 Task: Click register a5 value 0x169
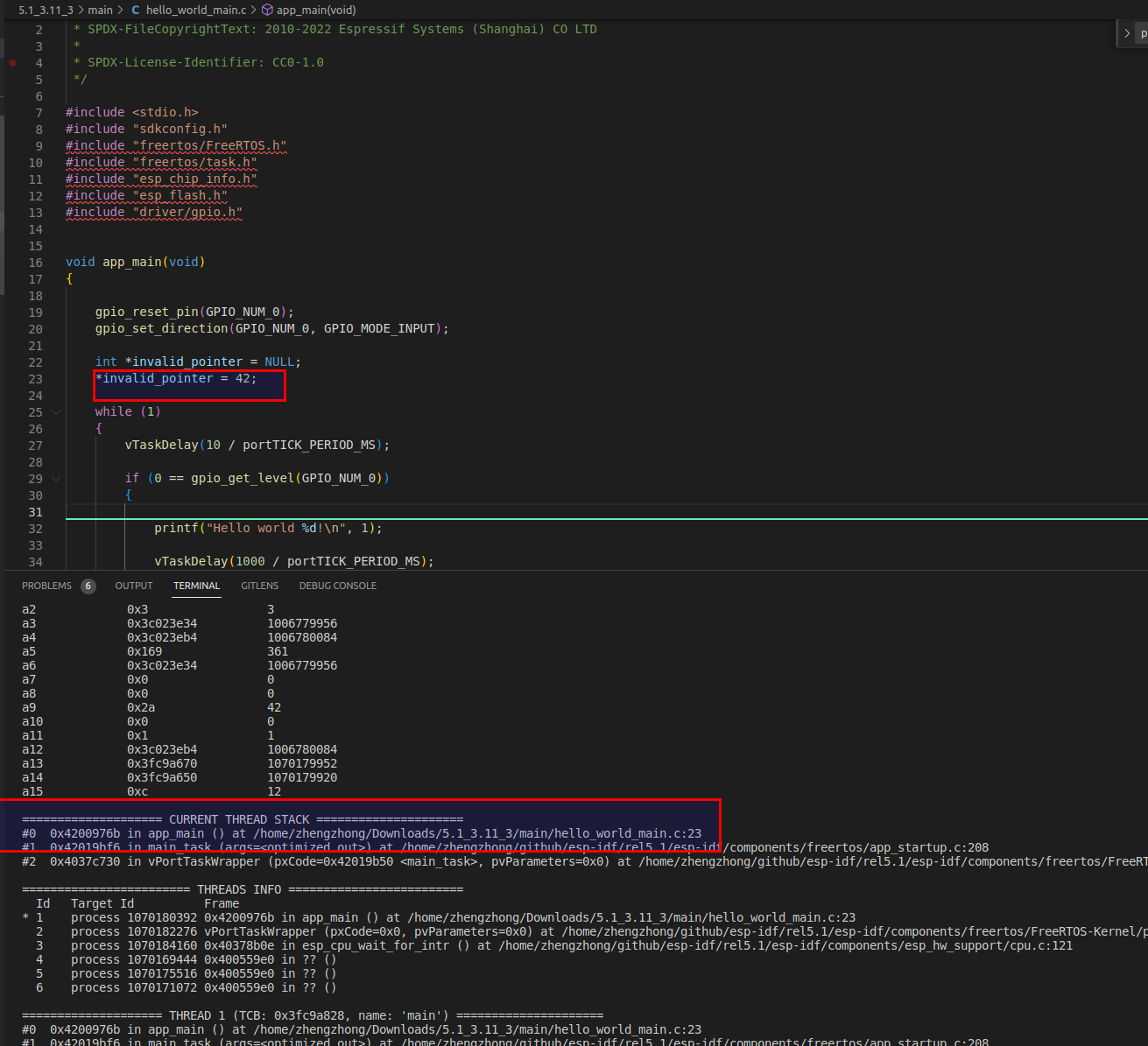pyautogui.click(x=144, y=651)
